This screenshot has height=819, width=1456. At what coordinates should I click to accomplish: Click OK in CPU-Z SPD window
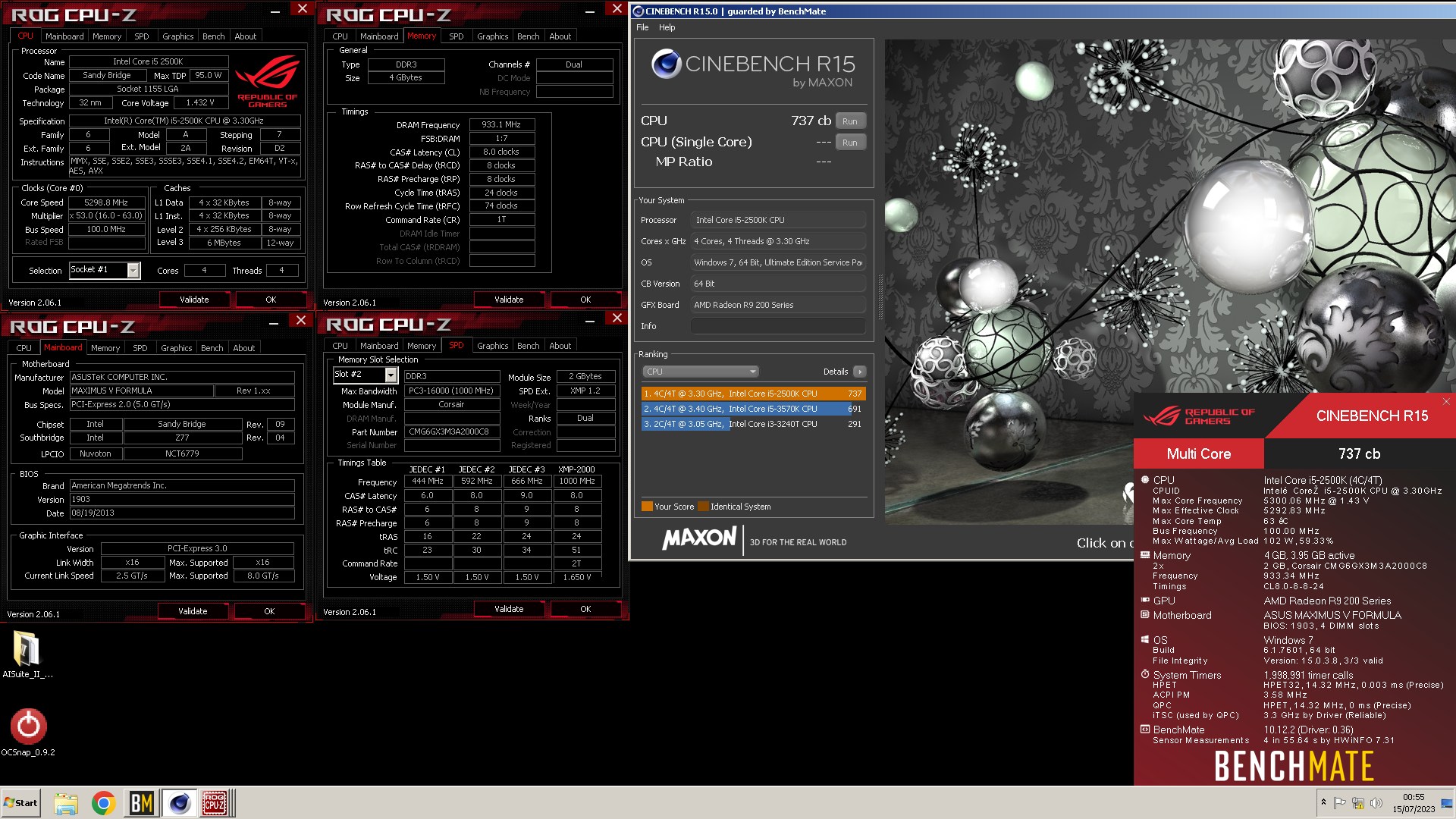tap(585, 609)
